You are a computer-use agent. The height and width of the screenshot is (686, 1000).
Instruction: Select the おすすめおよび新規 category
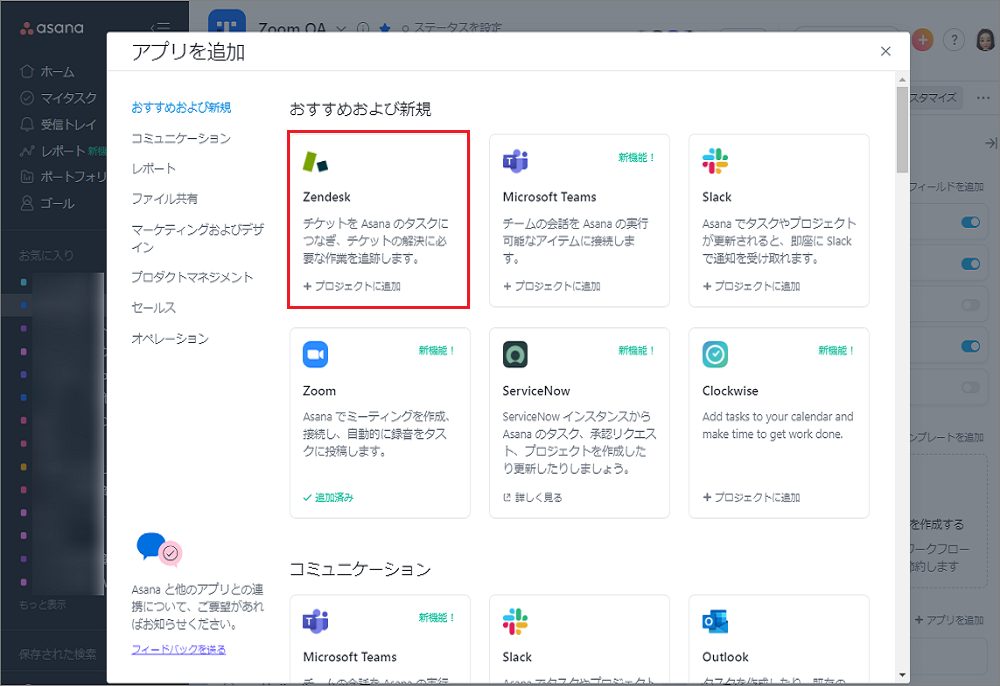pos(181,107)
